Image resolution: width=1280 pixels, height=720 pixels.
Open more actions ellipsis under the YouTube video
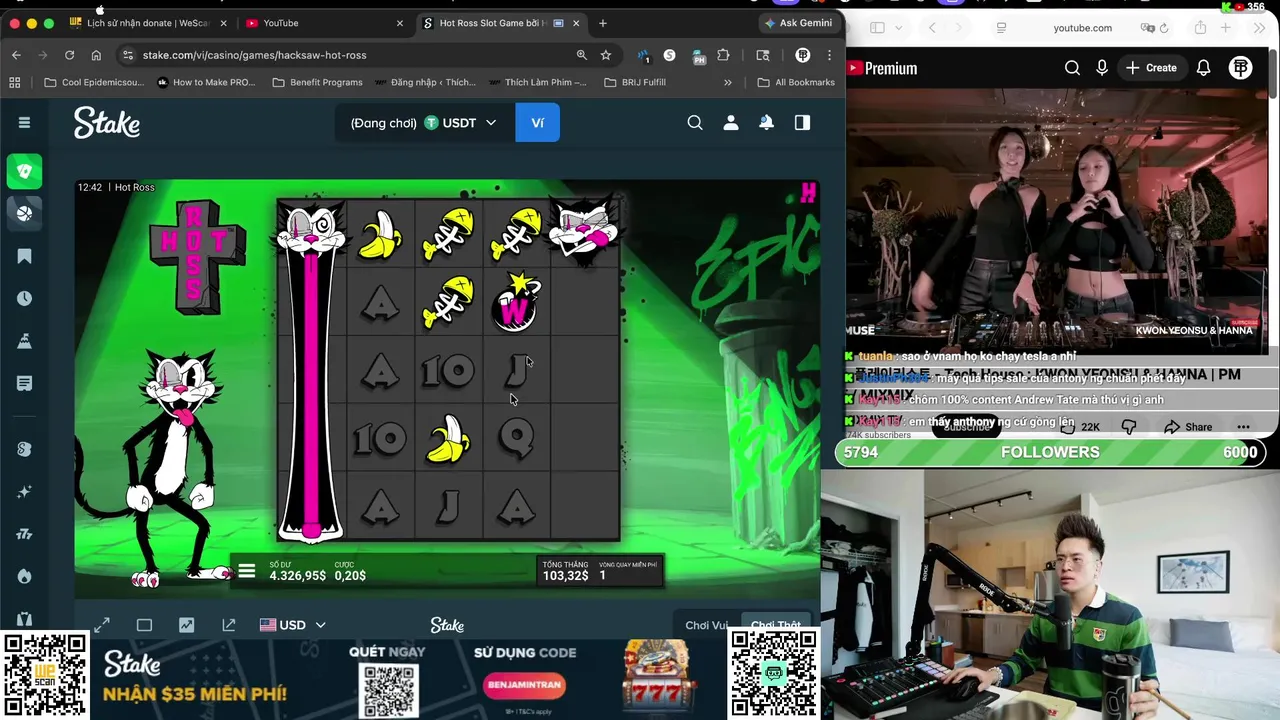point(1244,427)
